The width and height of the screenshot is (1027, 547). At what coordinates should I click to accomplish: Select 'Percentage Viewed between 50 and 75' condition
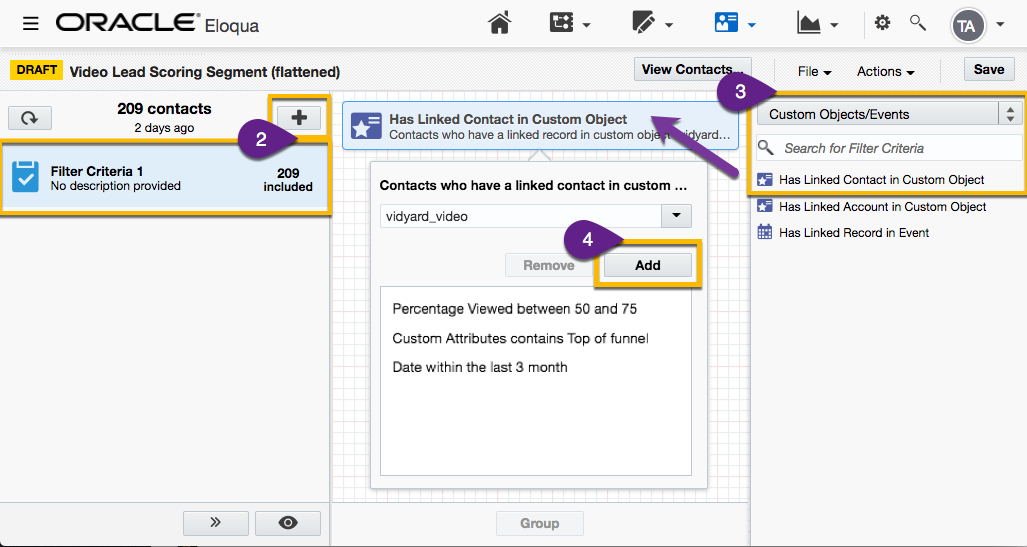pyautogui.click(x=514, y=309)
